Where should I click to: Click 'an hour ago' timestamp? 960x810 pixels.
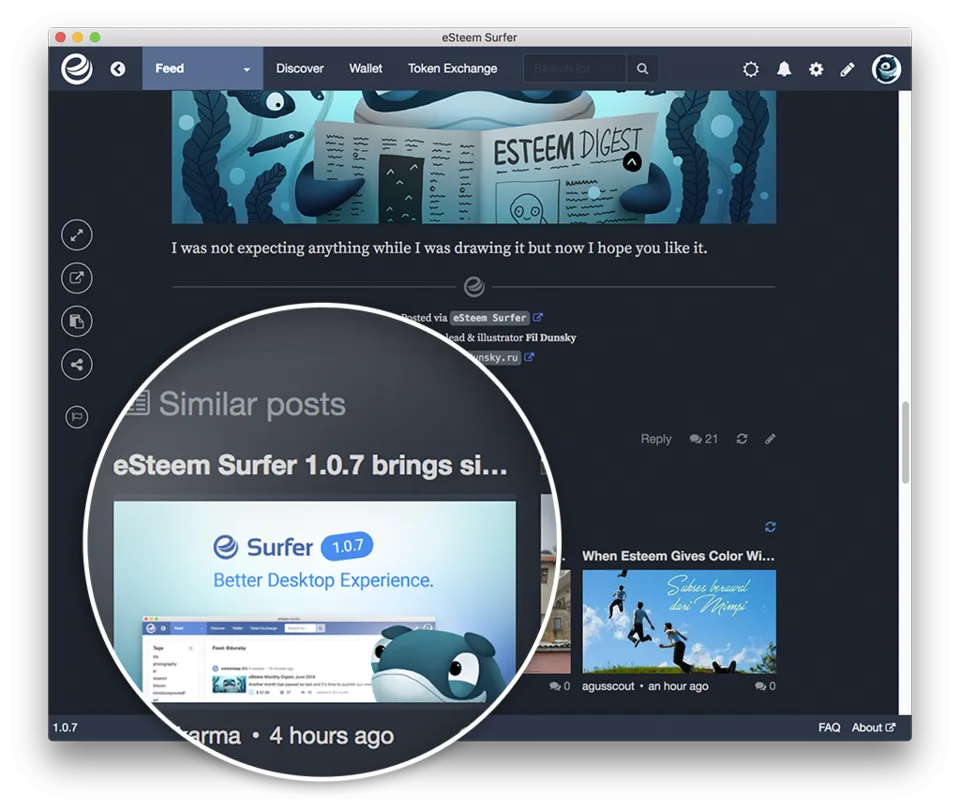(x=678, y=686)
